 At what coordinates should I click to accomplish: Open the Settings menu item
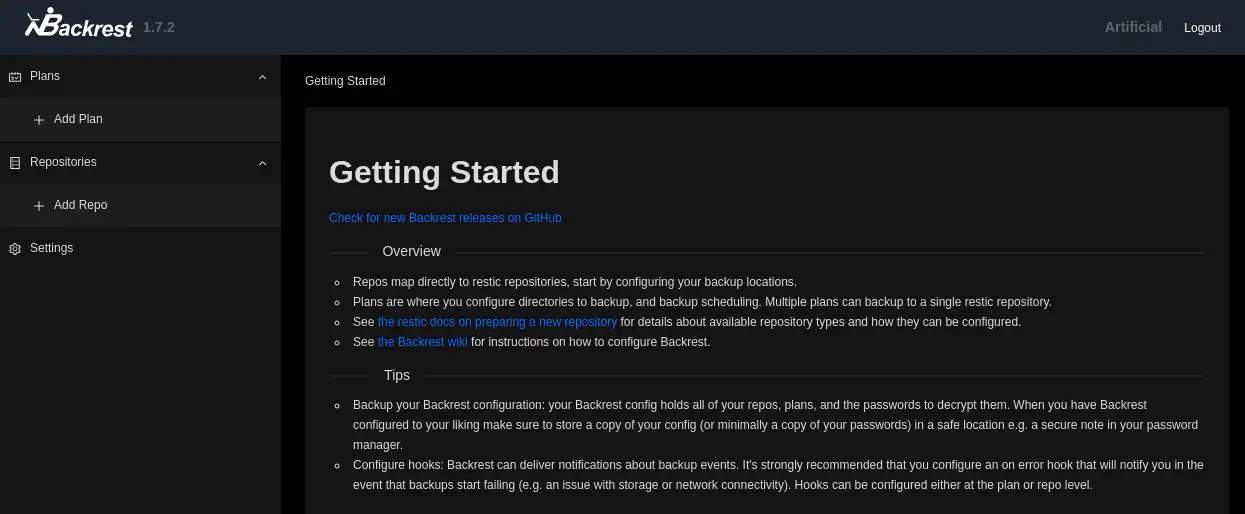51,248
